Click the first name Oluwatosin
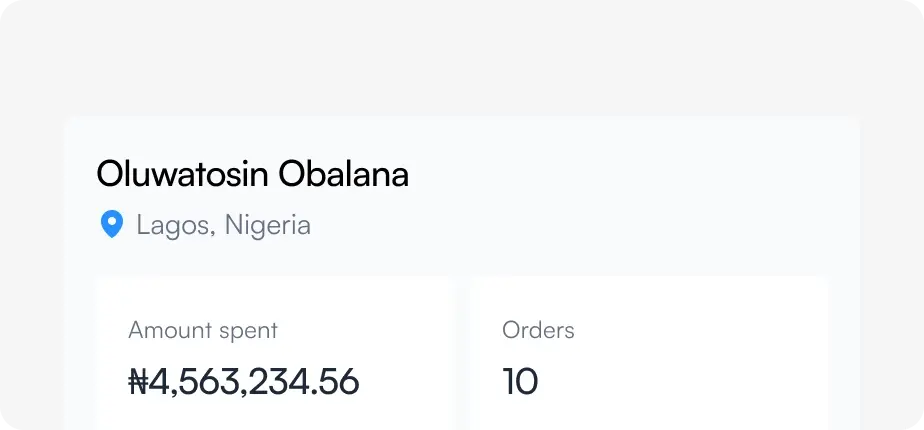The width and height of the screenshot is (924, 430). click(182, 174)
